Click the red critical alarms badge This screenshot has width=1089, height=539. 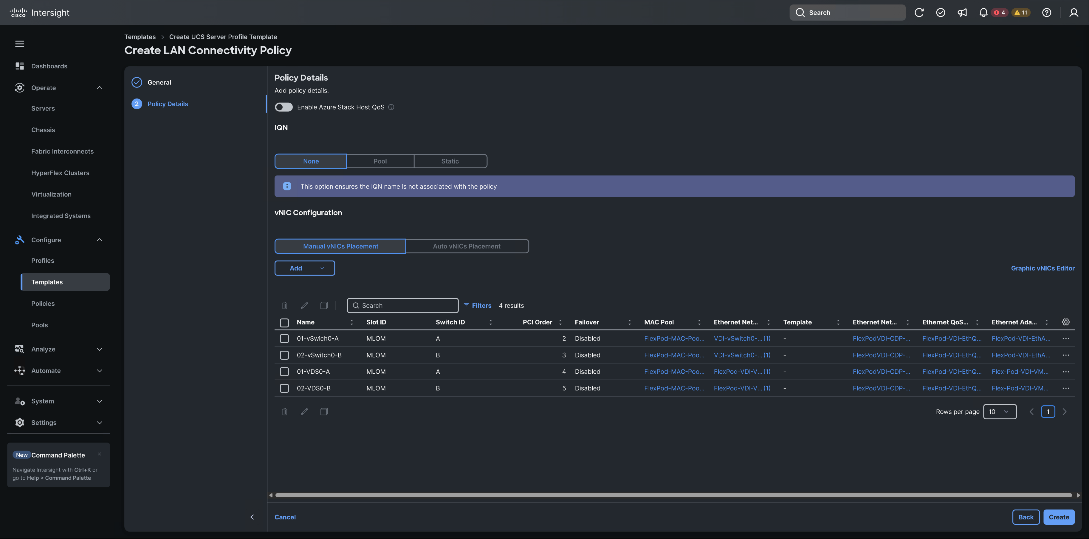(x=999, y=13)
